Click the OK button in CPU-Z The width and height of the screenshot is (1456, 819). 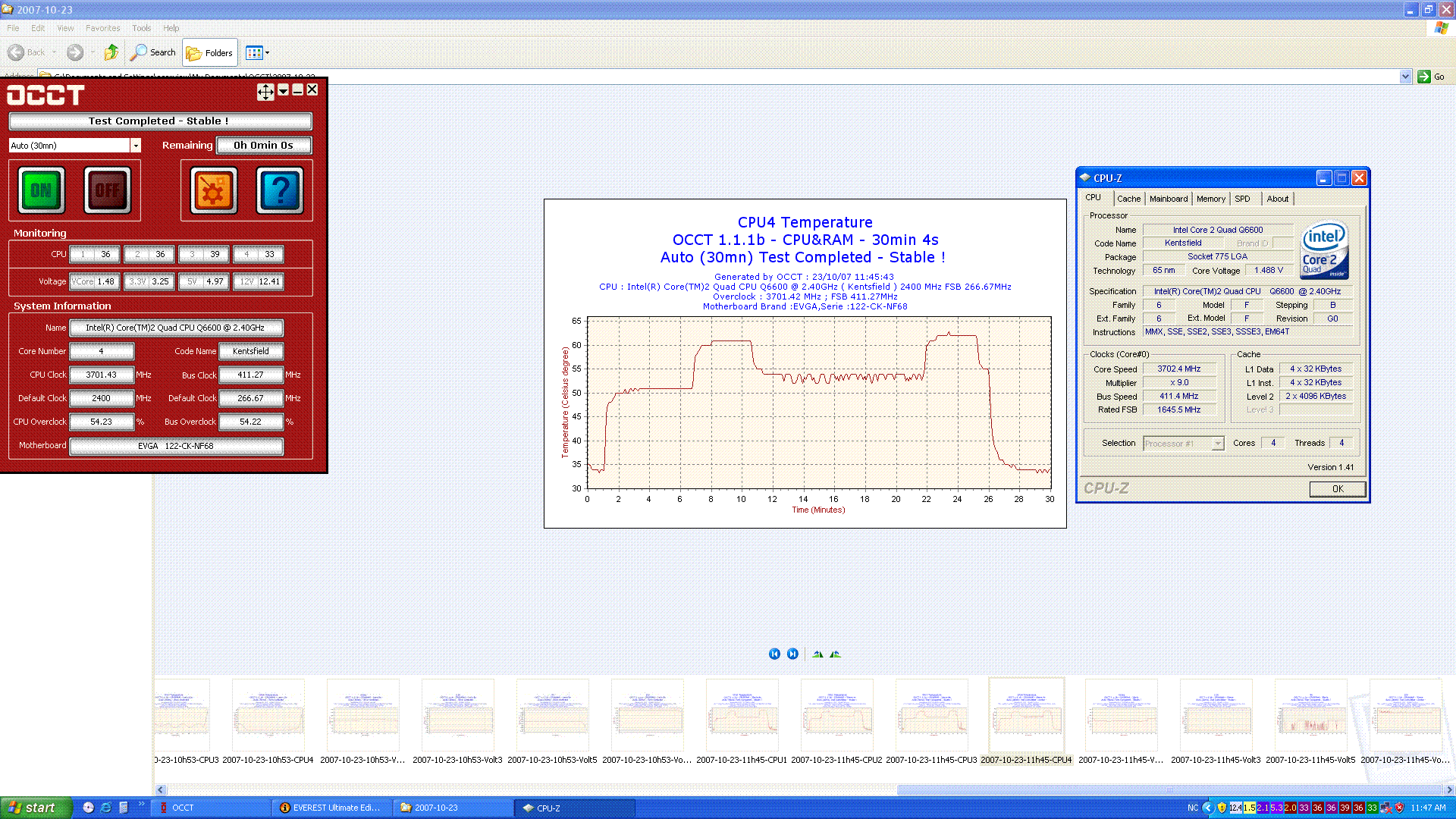point(1338,489)
